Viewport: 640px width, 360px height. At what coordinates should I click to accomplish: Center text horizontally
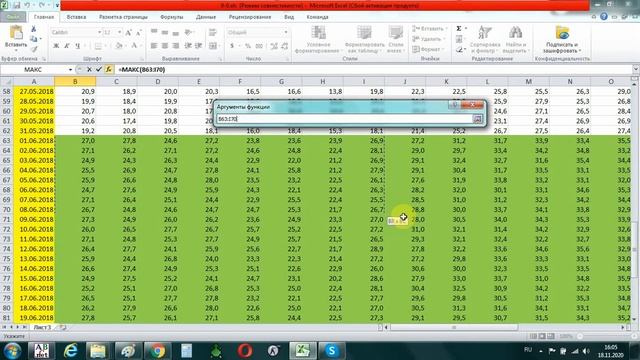tap(165, 46)
